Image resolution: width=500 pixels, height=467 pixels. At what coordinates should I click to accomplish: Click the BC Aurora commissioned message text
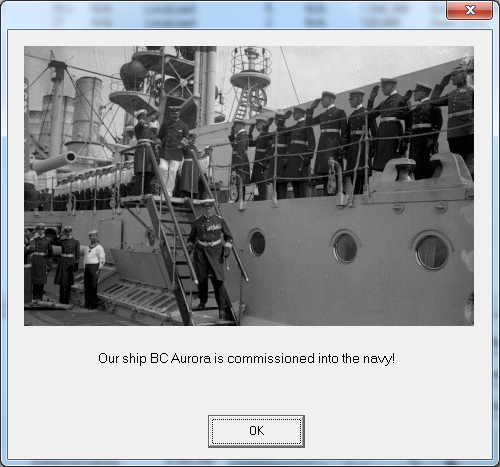(x=246, y=359)
